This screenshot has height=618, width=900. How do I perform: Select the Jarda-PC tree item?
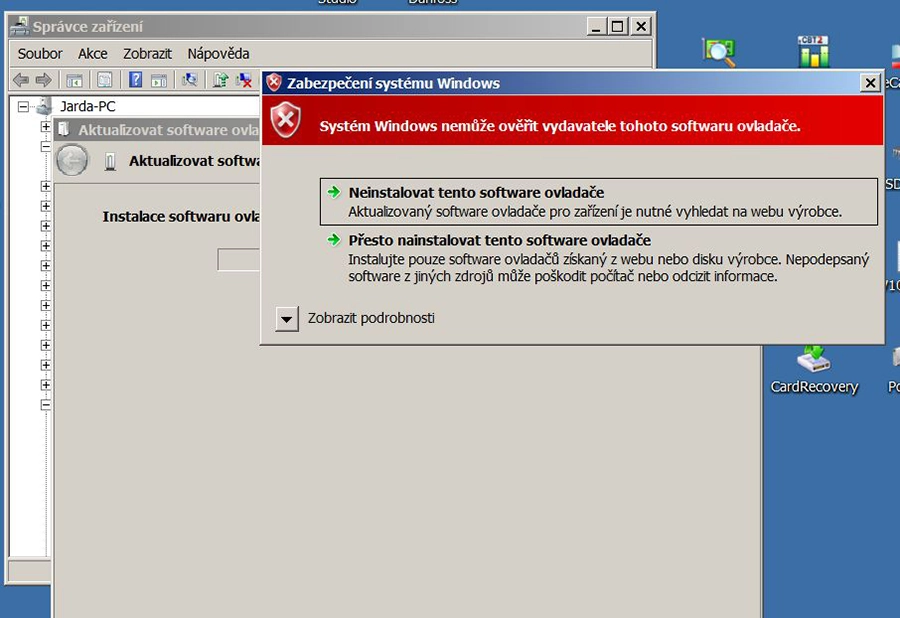coord(87,106)
